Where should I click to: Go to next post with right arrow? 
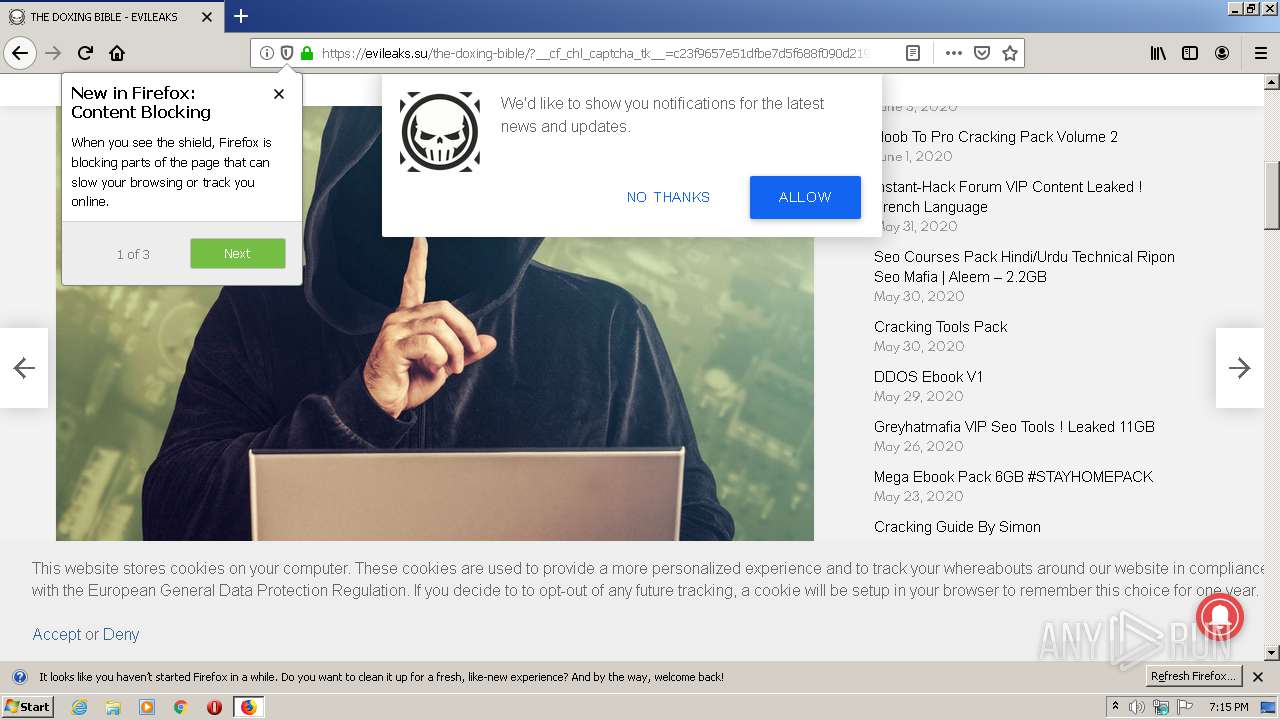pos(1240,368)
